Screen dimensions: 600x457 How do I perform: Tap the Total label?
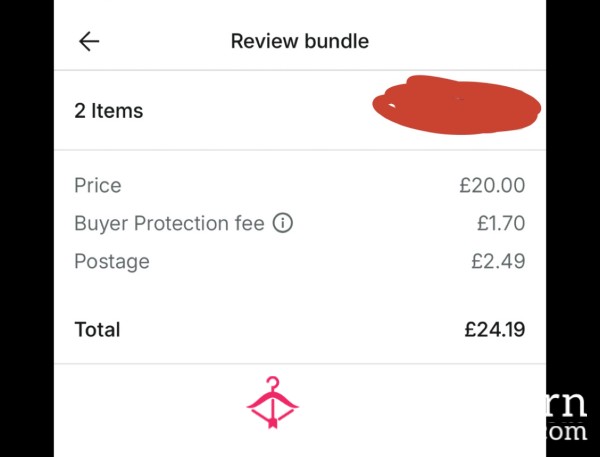97,330
